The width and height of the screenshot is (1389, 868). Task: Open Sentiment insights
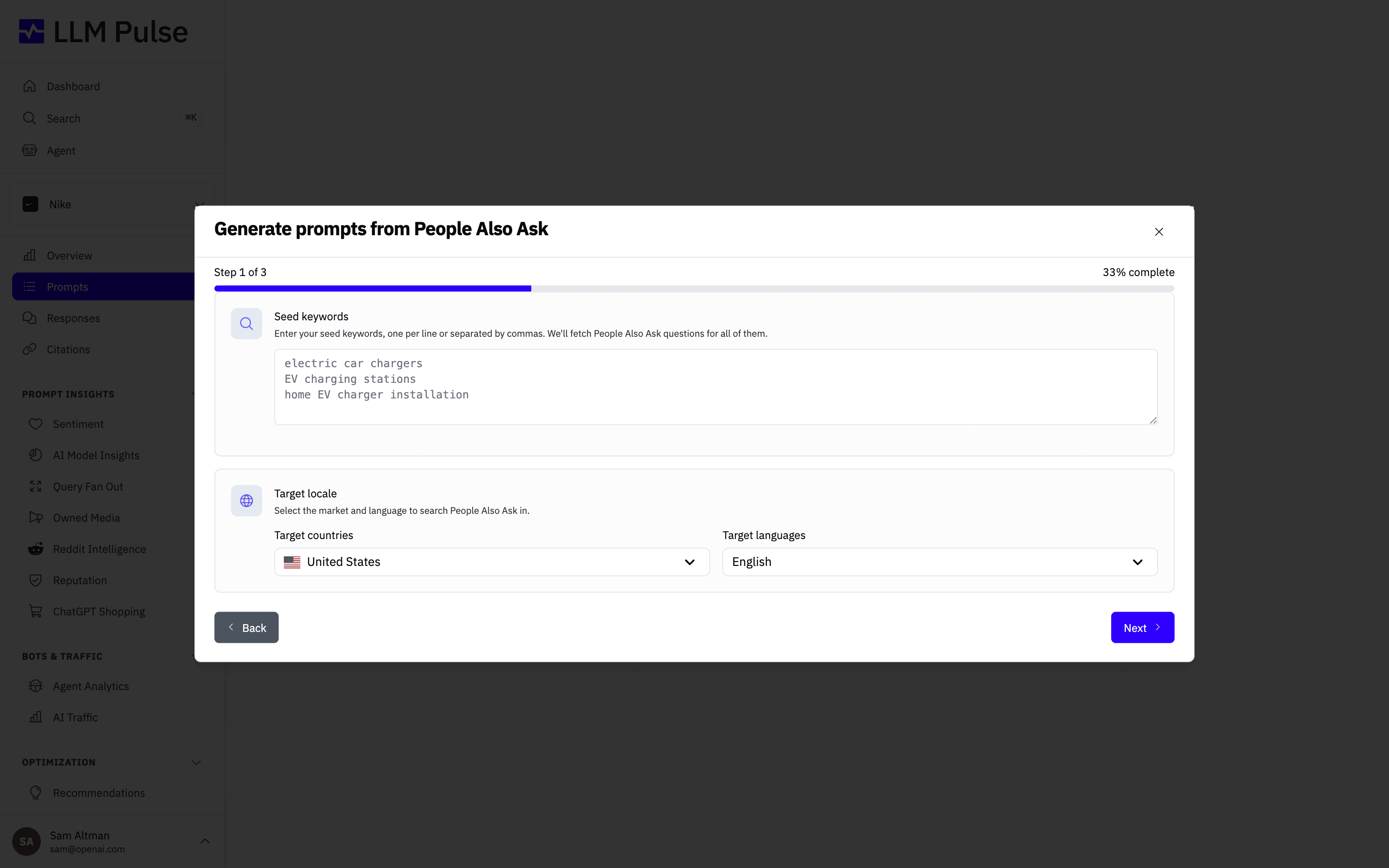78,424
